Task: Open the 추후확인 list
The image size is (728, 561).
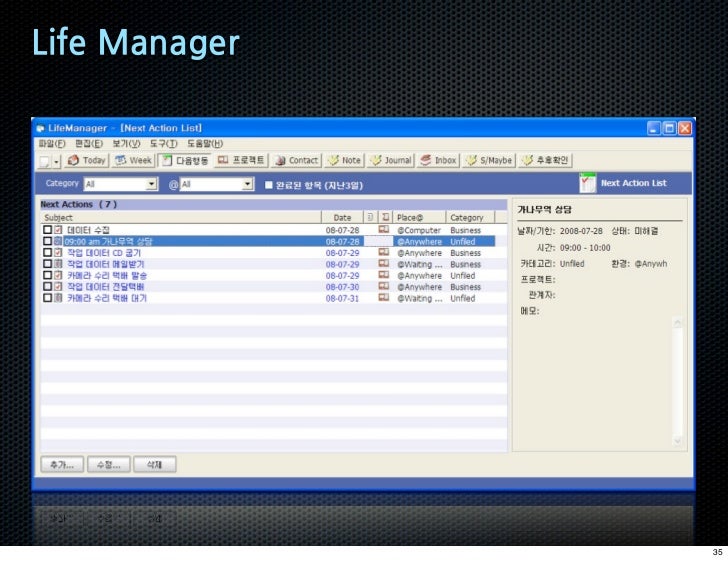Action: tap(546, 161)
